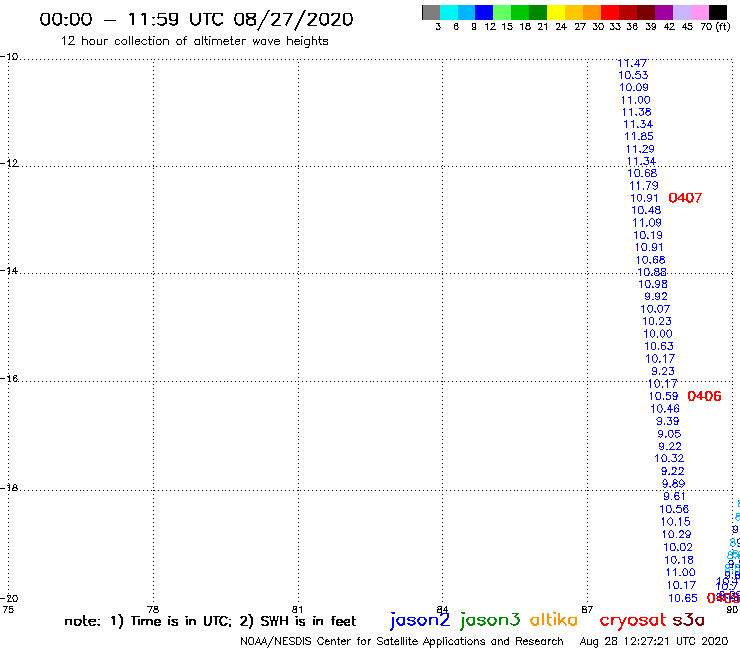Screen dimensions: 740x650
Task: Click the wave height value 10.09
Action: click(634, 87)
